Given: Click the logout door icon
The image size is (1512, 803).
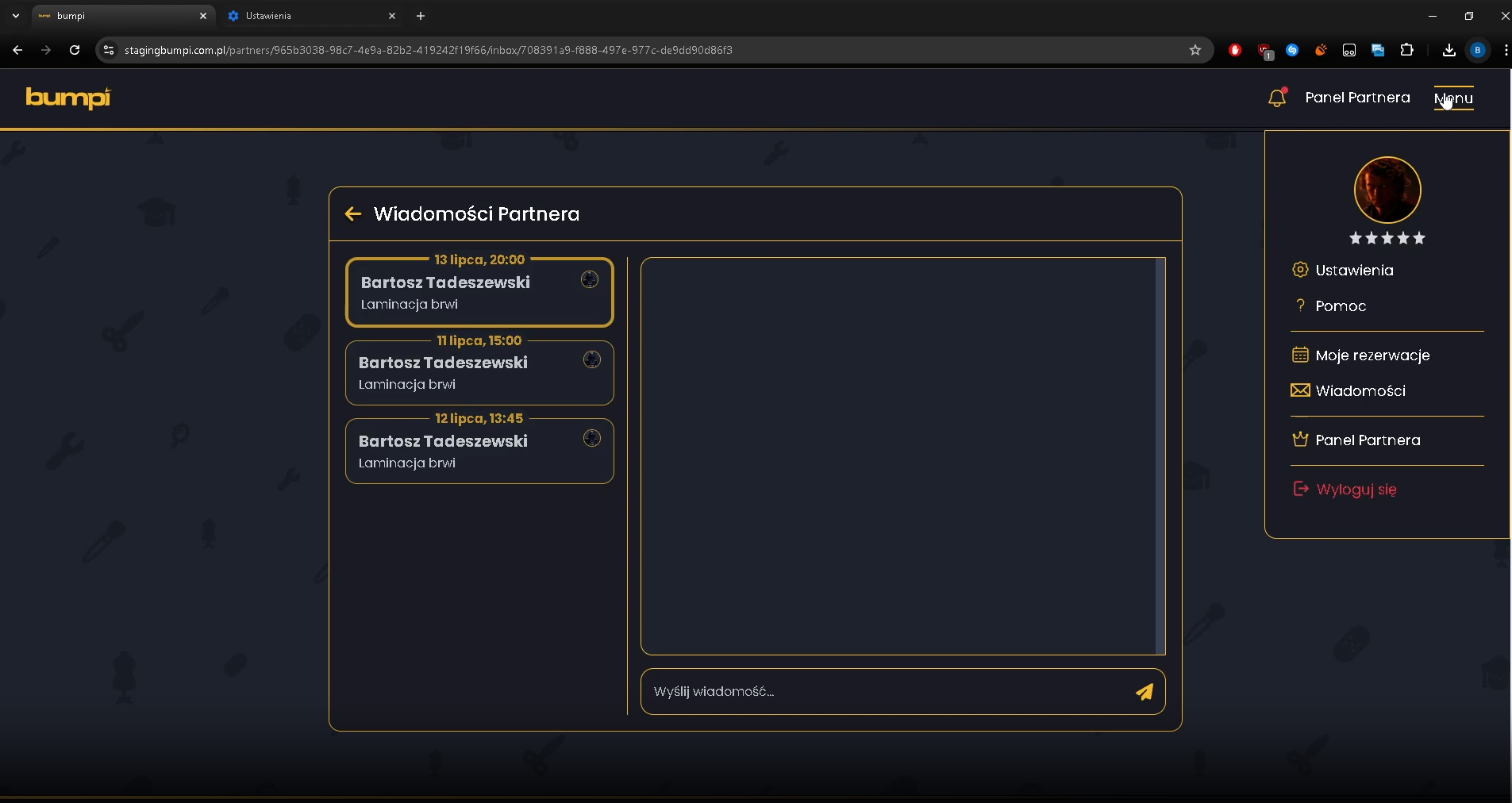Looking at the screenshot, I should pos(1300,489).
